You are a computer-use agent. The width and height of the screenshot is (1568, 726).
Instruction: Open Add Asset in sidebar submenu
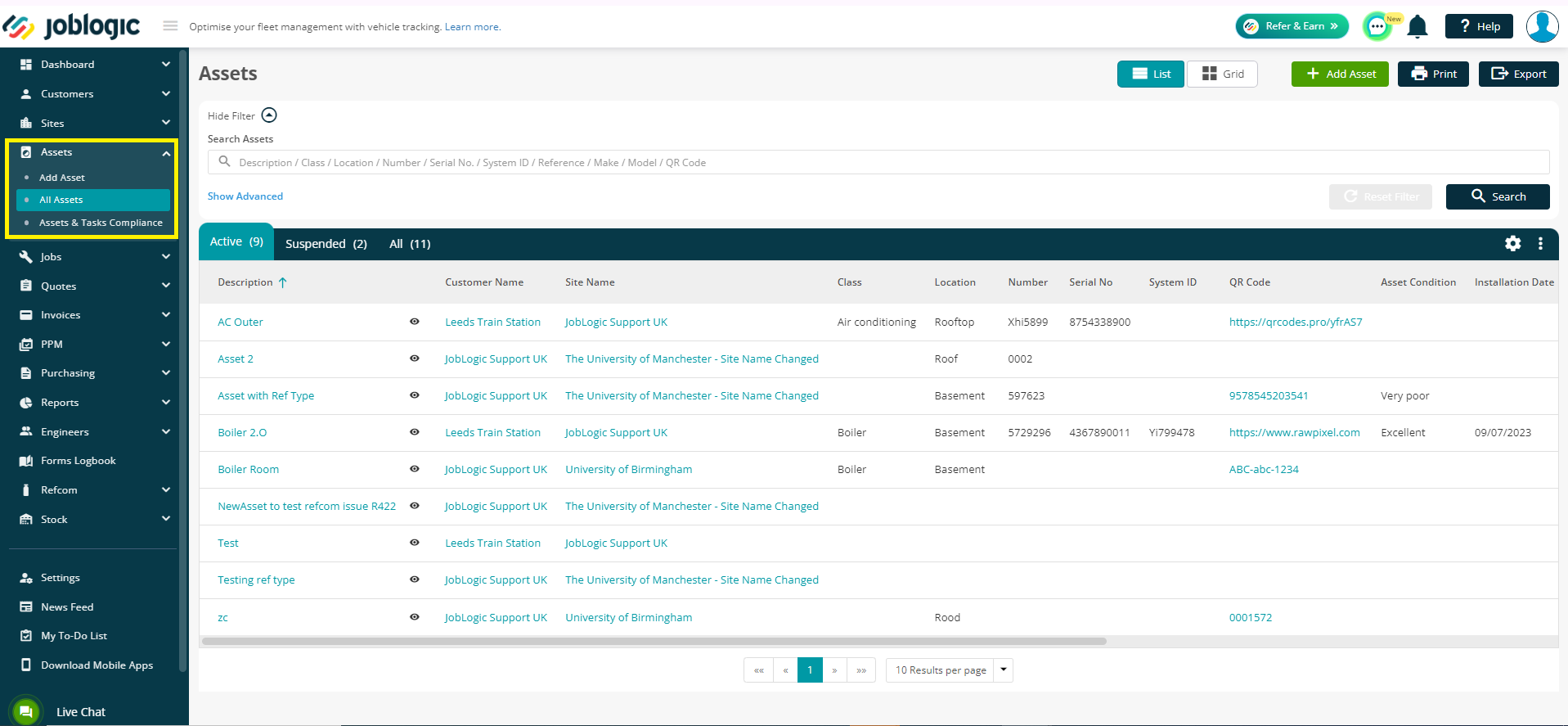pyautogui.click(x=62, y=178)
